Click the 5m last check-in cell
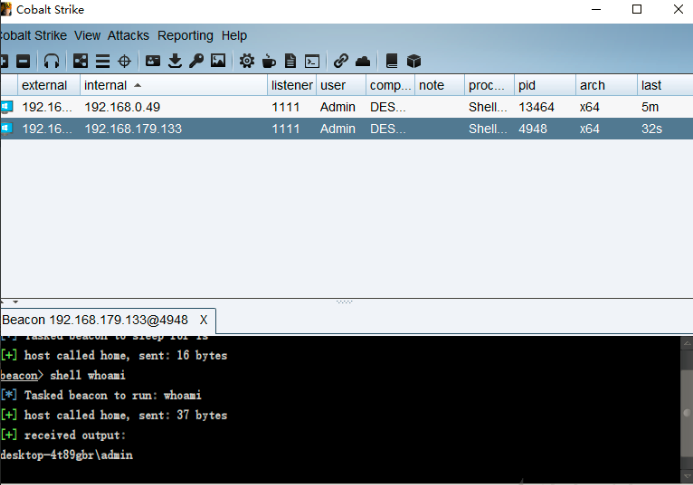Viewport: 693px width, 485px height. [x=665, y=107]
